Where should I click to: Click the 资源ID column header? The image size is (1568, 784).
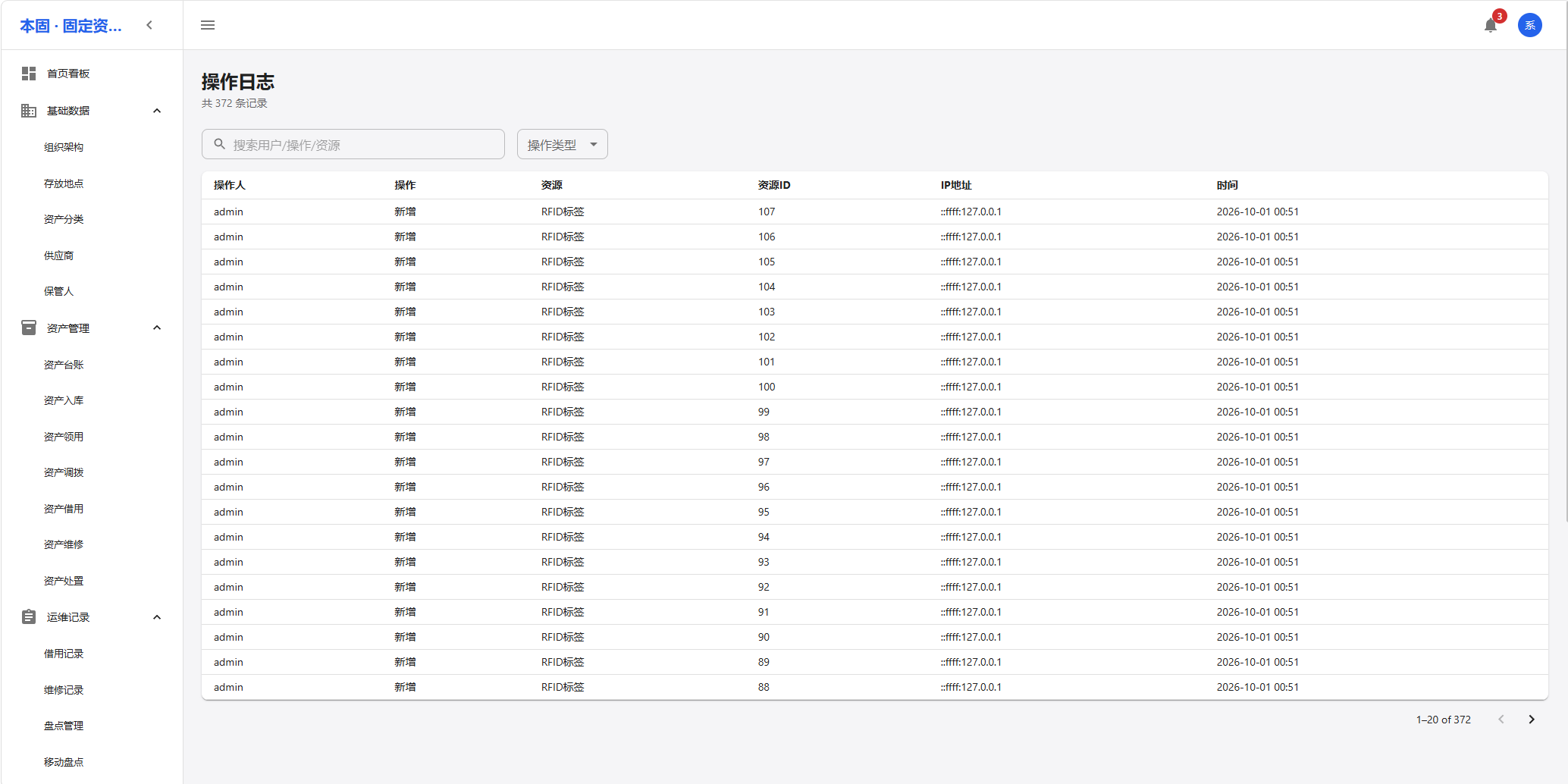pos(774,185)
